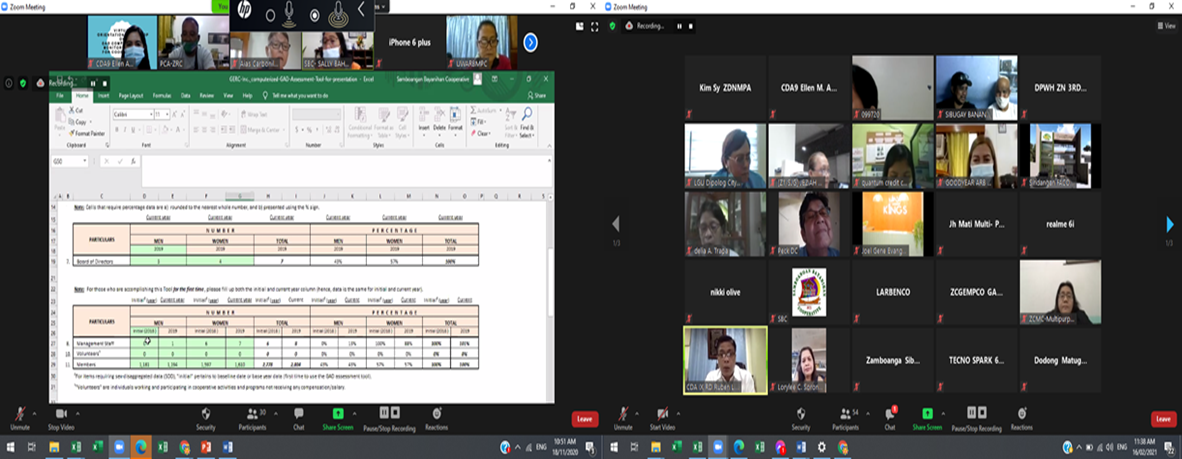This screenshot has width=1182, height=459.
Task: Unmute microphone in left Zoom window
Action: point(22,418)
